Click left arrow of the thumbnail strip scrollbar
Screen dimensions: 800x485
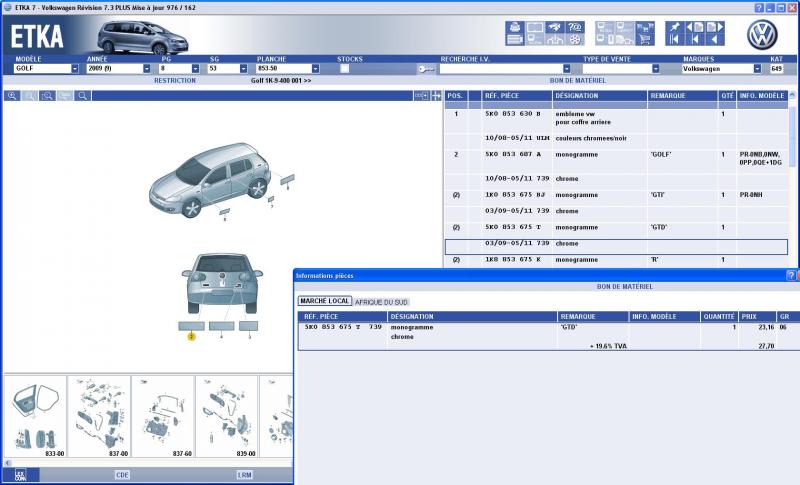pos(8,463)
